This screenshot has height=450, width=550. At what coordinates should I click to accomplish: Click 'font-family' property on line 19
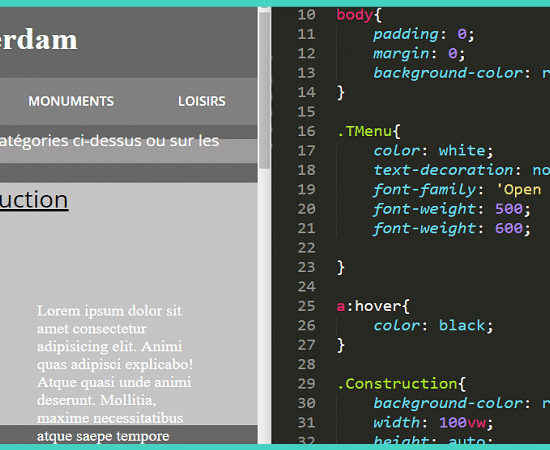coord(424,190)
